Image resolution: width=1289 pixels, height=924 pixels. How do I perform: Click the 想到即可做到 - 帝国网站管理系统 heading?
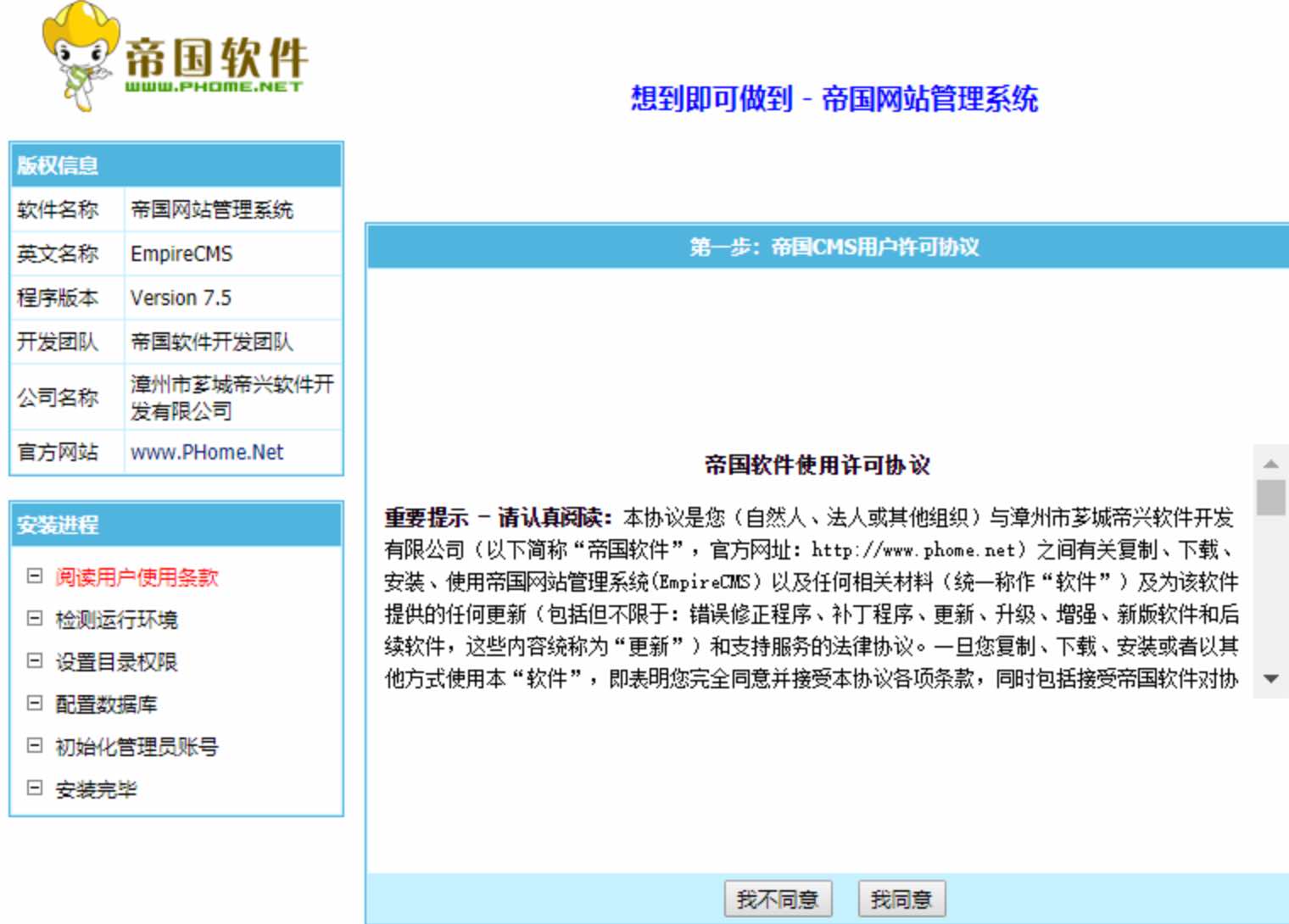[834, 98]
